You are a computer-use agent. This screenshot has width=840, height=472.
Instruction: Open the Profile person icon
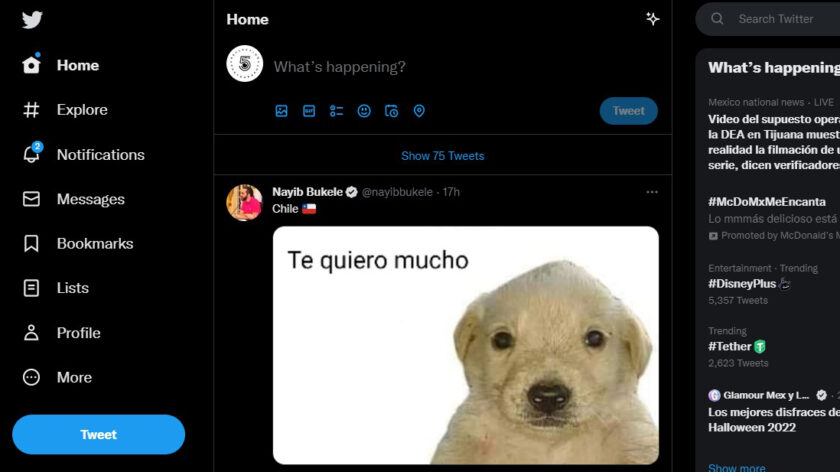click(31, 333)
